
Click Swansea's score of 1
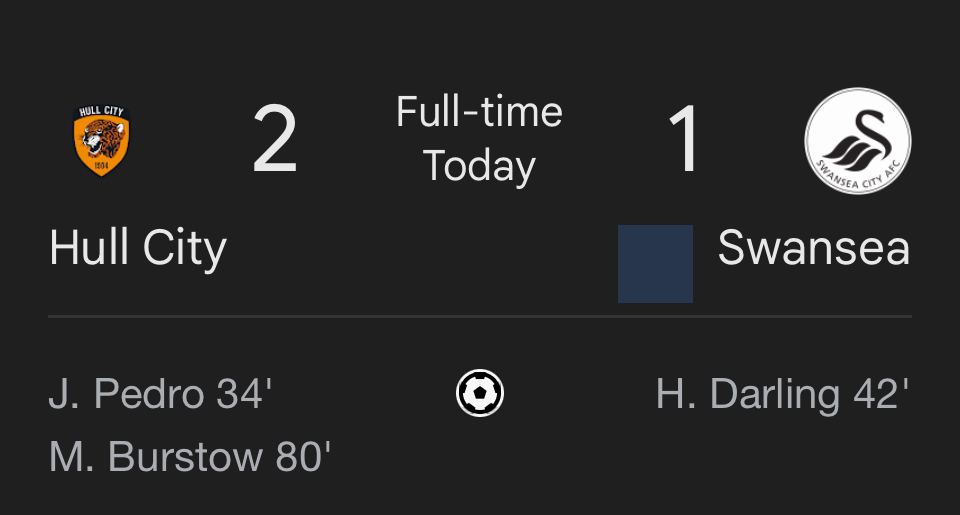[x=683, y=139]
